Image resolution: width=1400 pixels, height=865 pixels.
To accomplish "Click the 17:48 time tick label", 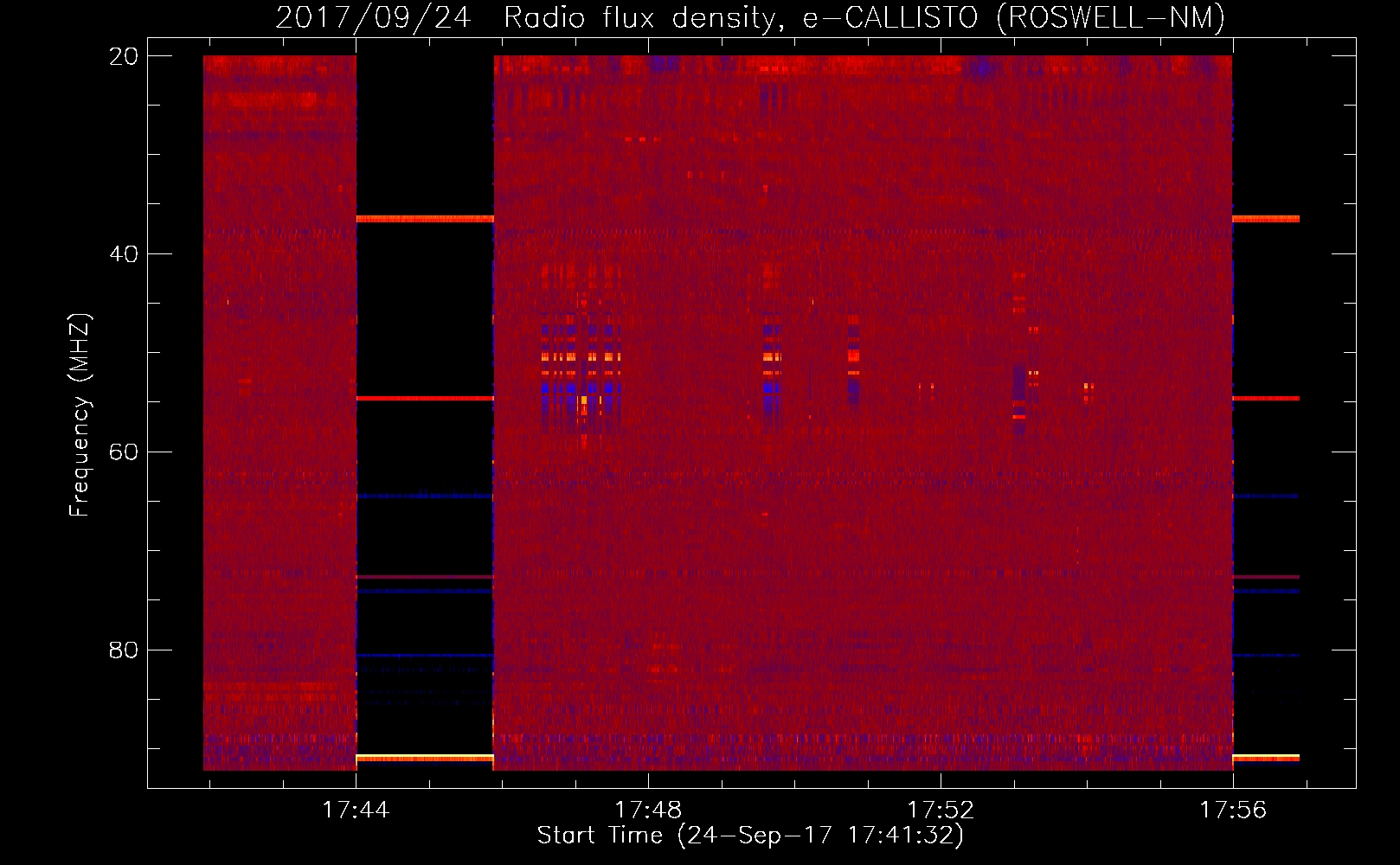I will [648, 811].
